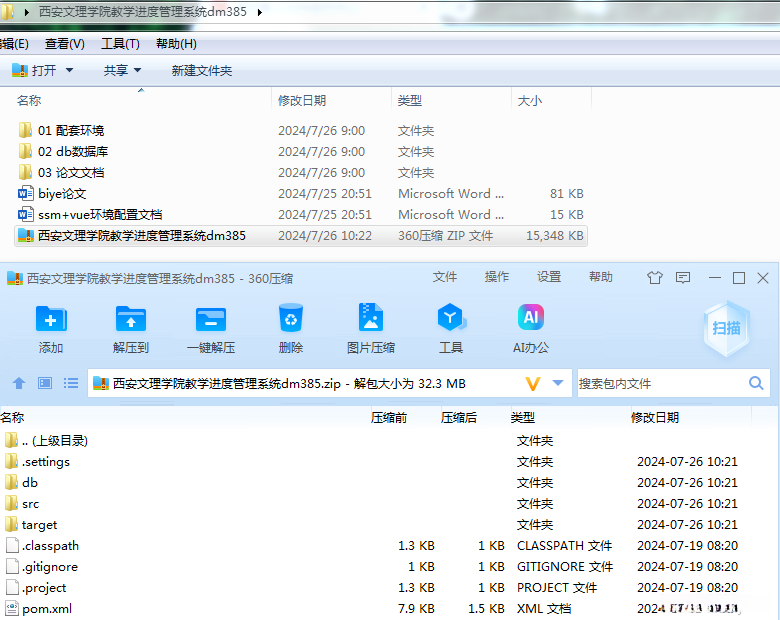Open the skin (shirt) icon in title bar
780x620 pixels.
click(655, 278)
